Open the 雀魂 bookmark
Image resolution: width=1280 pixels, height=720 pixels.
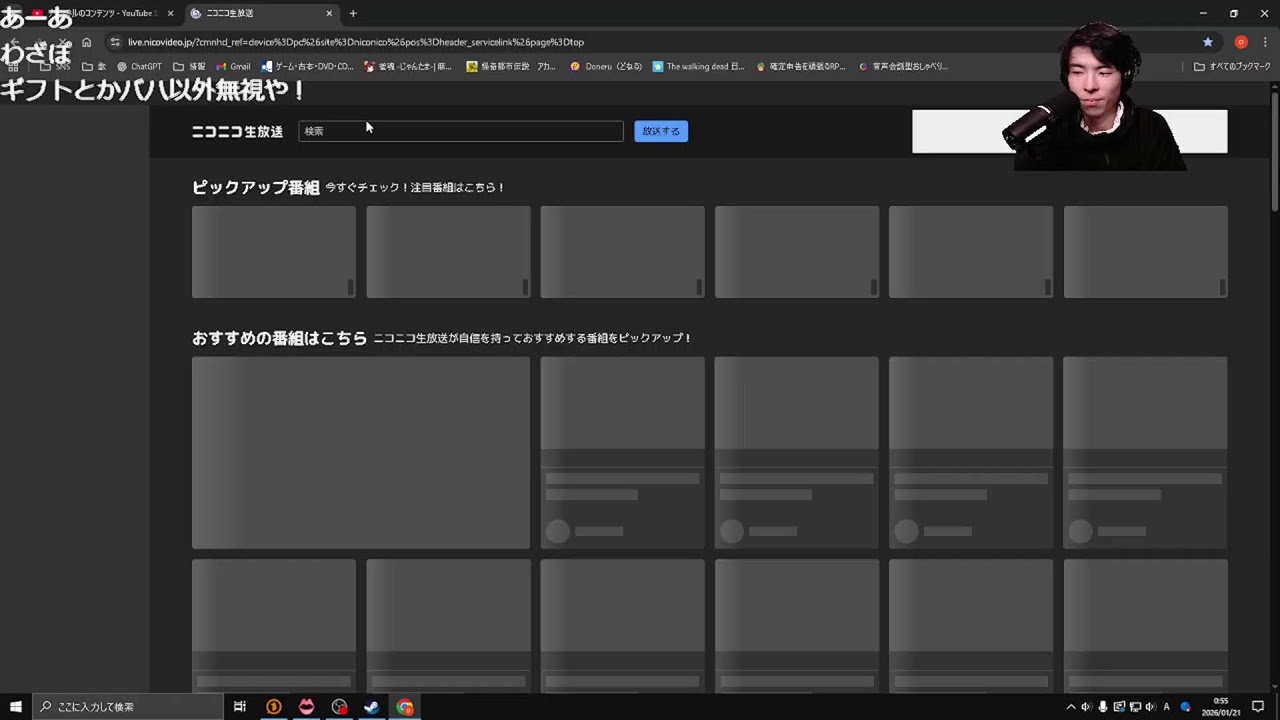(408, 67)
